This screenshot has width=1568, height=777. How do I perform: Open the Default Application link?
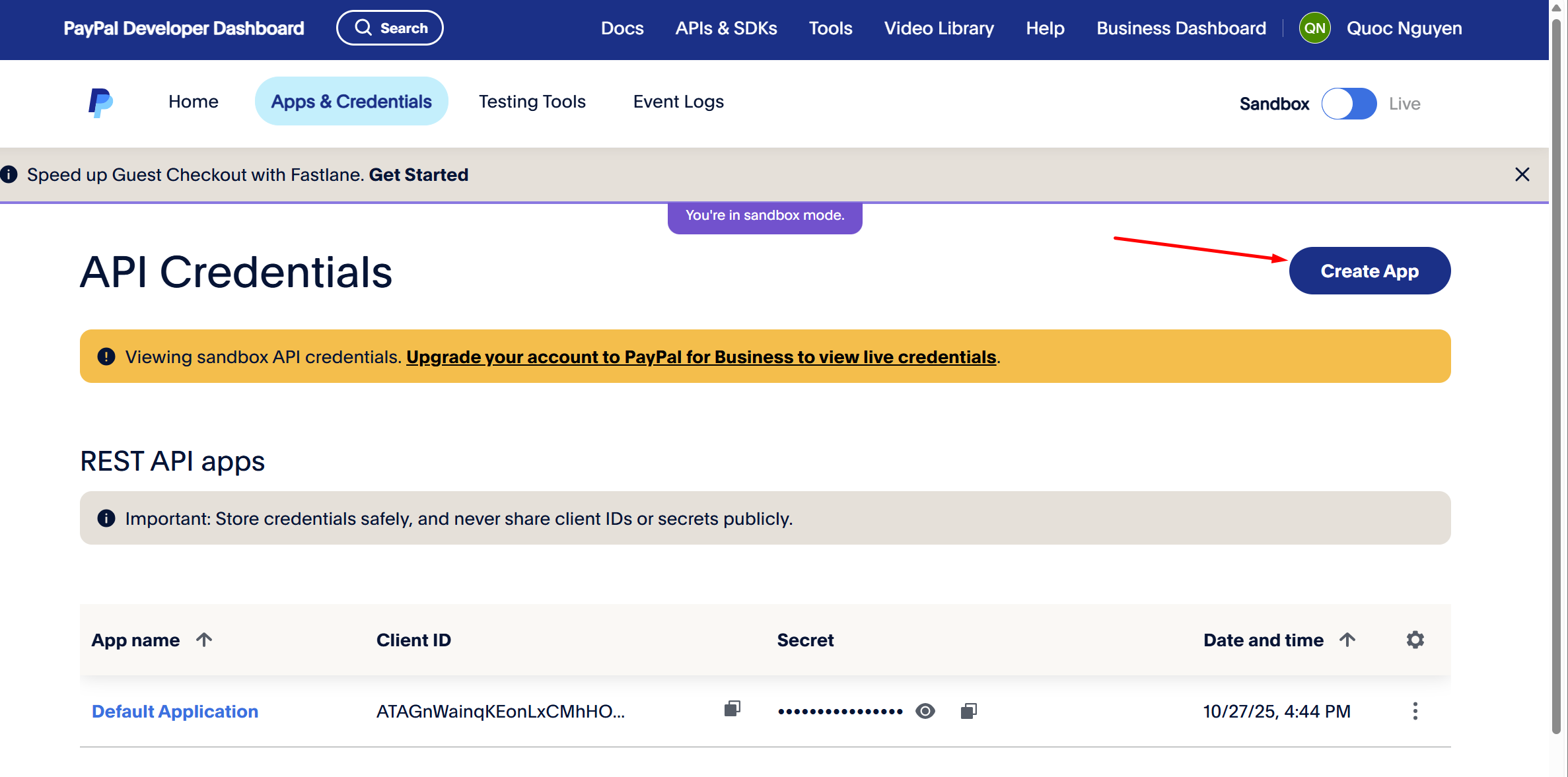pyautogui.click(x=175, y=711)
